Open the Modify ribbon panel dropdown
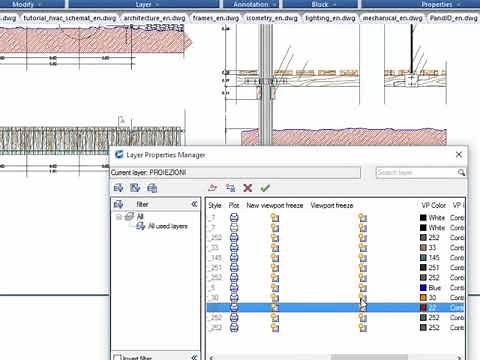The image size is (480, 360). 40,5
